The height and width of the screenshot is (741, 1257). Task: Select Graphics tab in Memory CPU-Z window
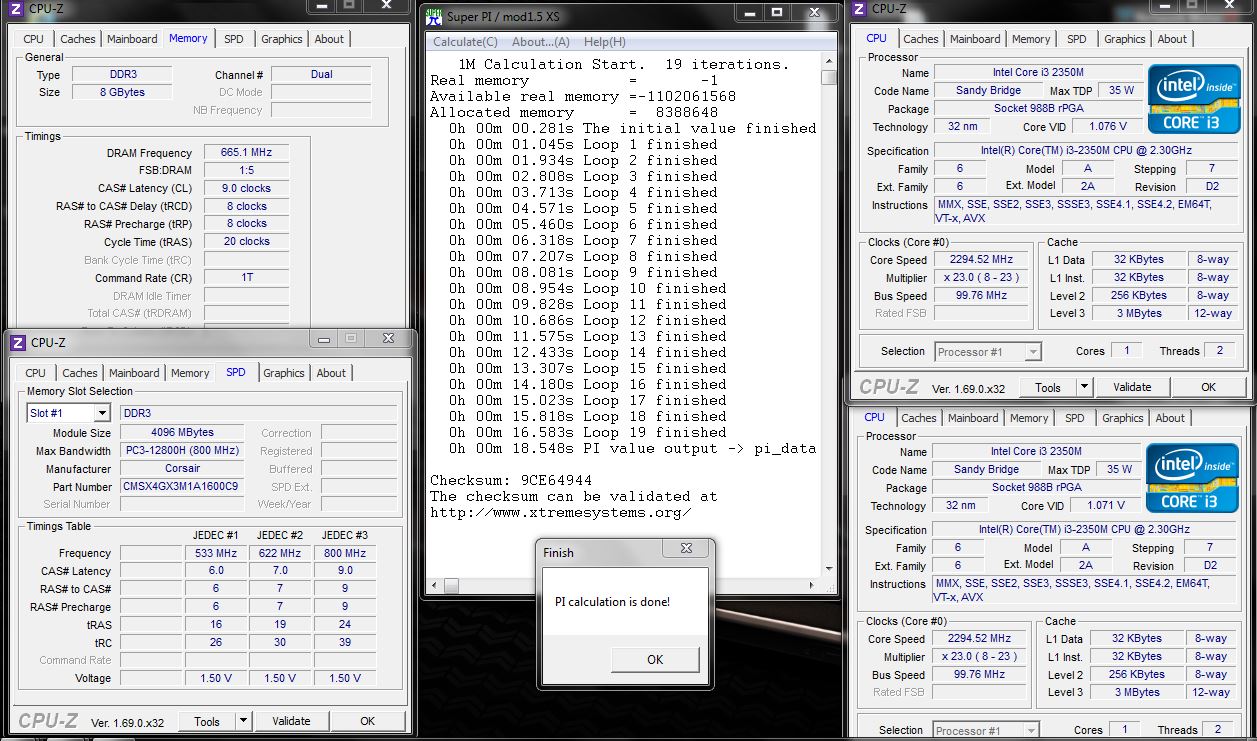[282, 39]
